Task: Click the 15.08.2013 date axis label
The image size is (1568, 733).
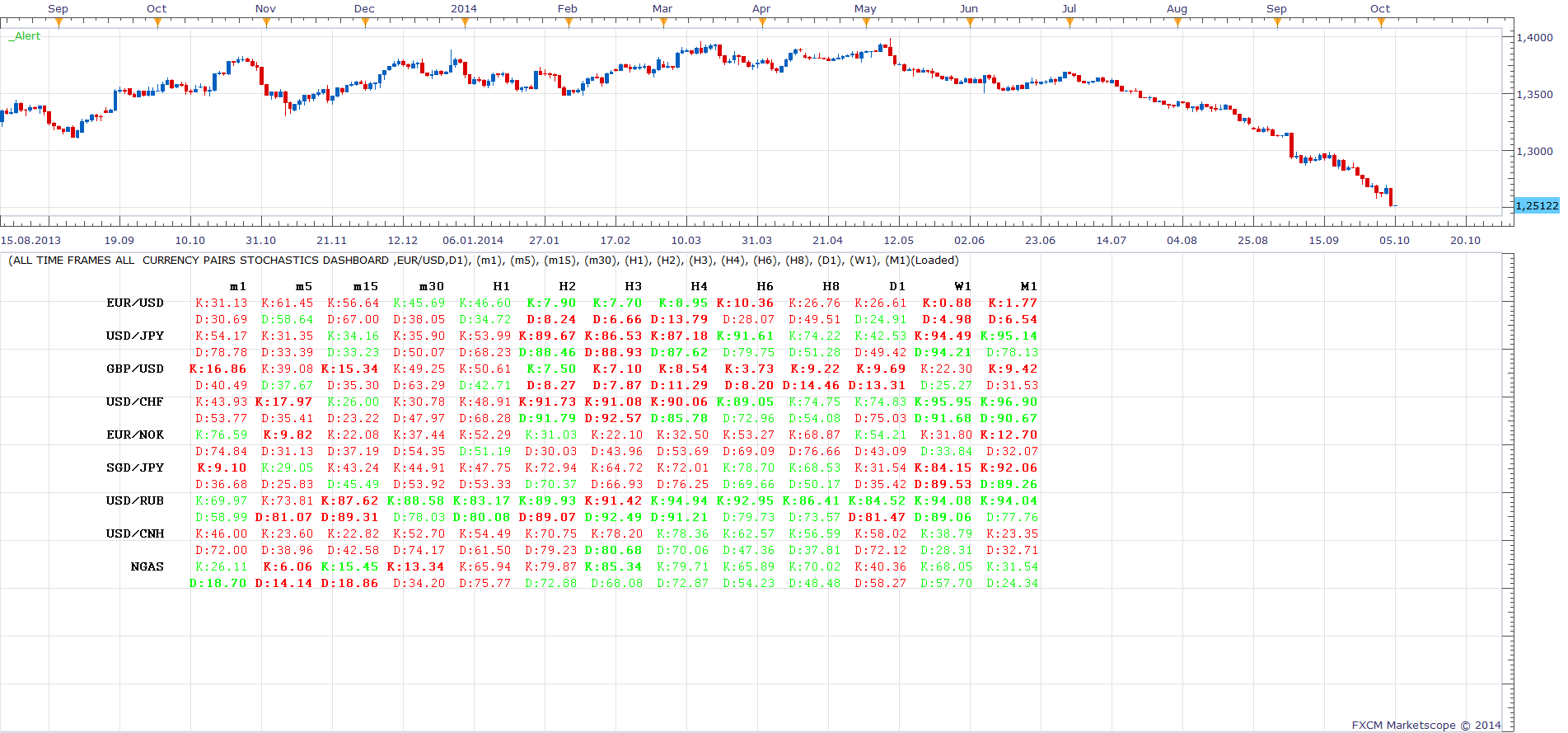Action: coord(30,241)
